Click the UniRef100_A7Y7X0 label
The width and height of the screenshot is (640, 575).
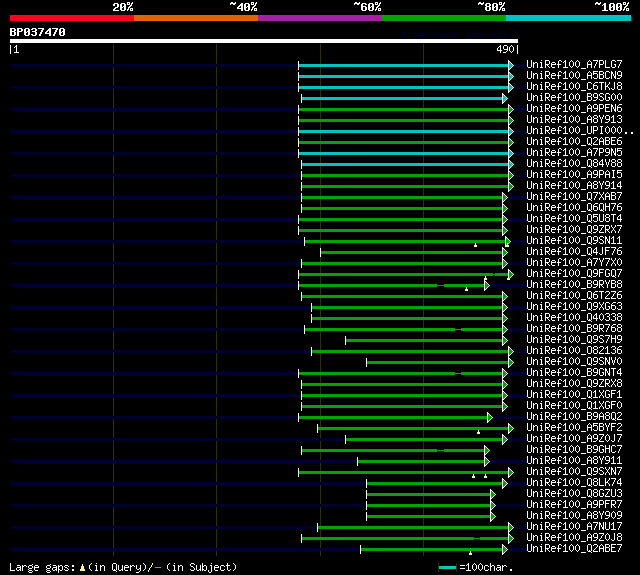click(x=574, y=263)
